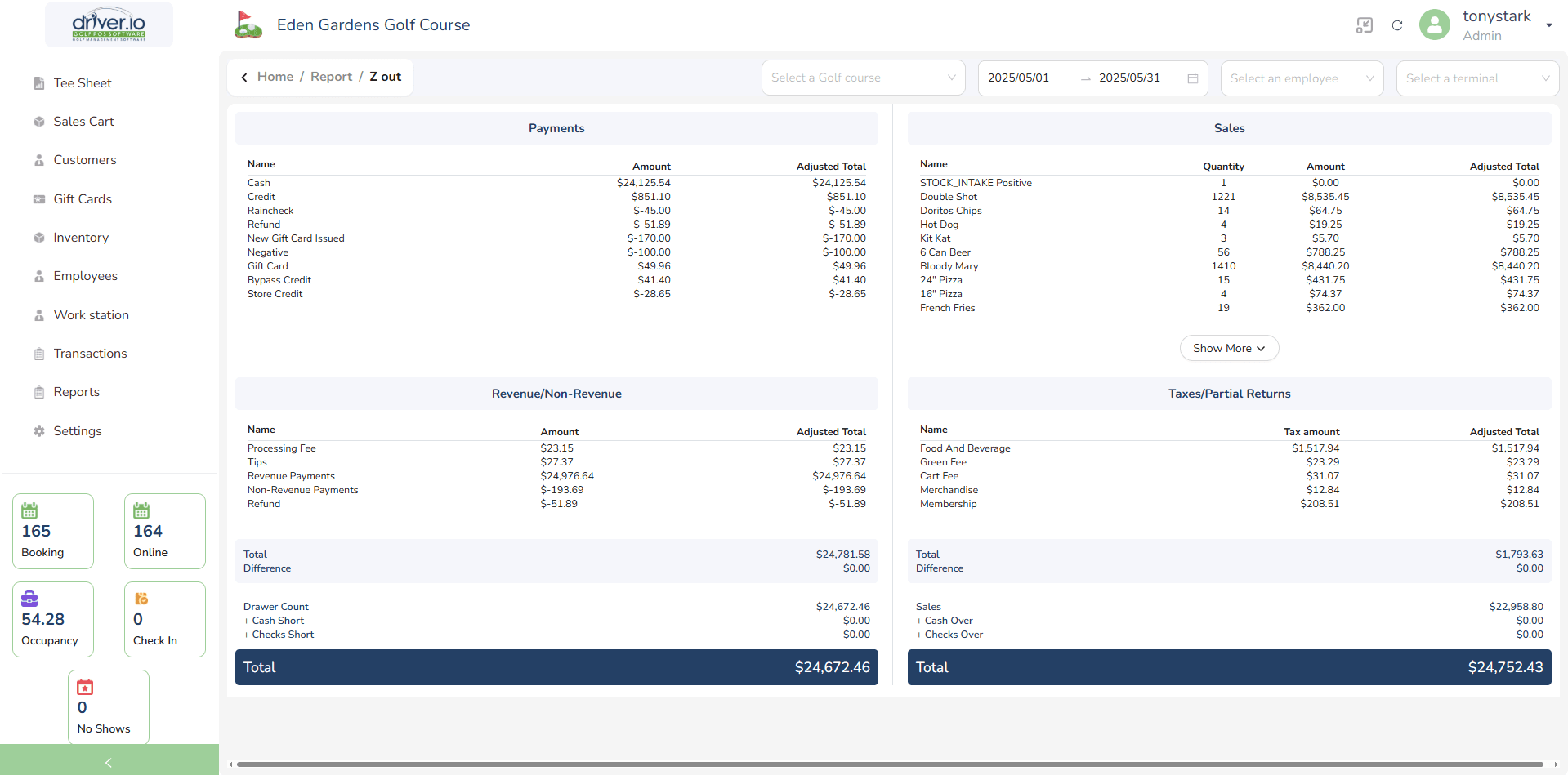This screenshot has width=1568, height=775.
Task: Open the Select a Golf course dropdown
Action: click(x=863, y=78)
